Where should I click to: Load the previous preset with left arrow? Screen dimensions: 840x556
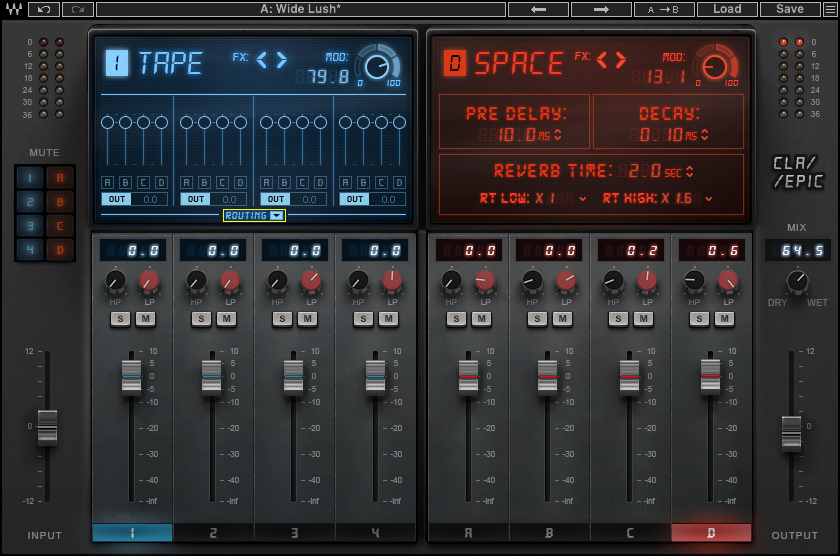point(538,9)
